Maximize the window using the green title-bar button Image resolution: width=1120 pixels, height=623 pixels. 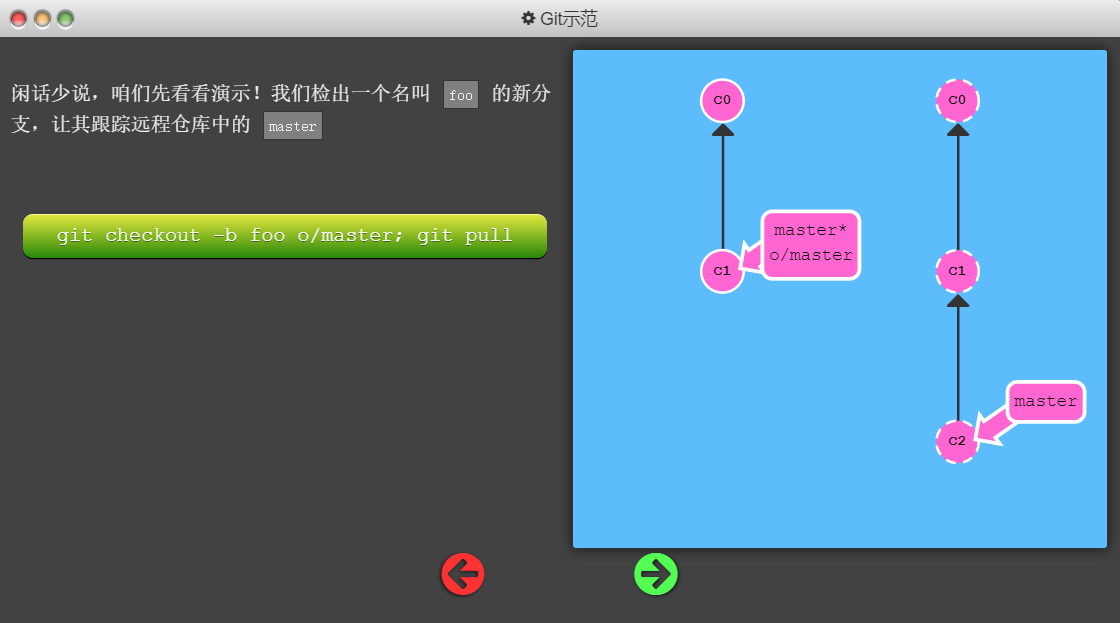pos(66,18)
